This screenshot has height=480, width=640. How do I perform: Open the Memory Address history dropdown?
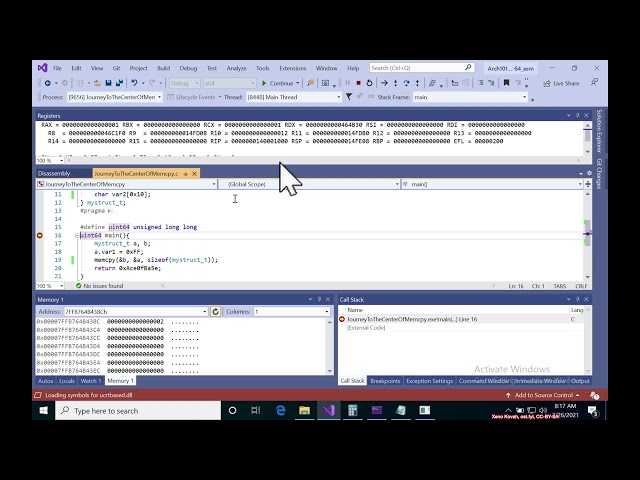click(x=204, y=312)
